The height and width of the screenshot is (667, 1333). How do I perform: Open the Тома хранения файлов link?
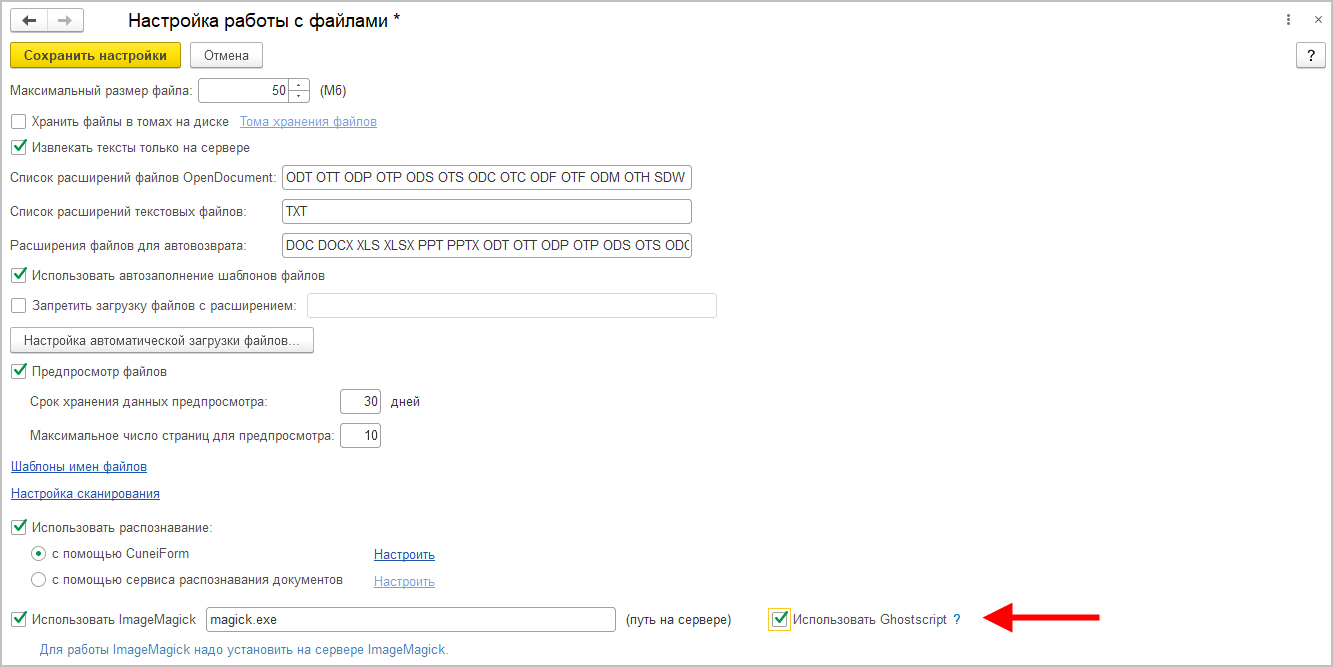[x=308, y=122]
